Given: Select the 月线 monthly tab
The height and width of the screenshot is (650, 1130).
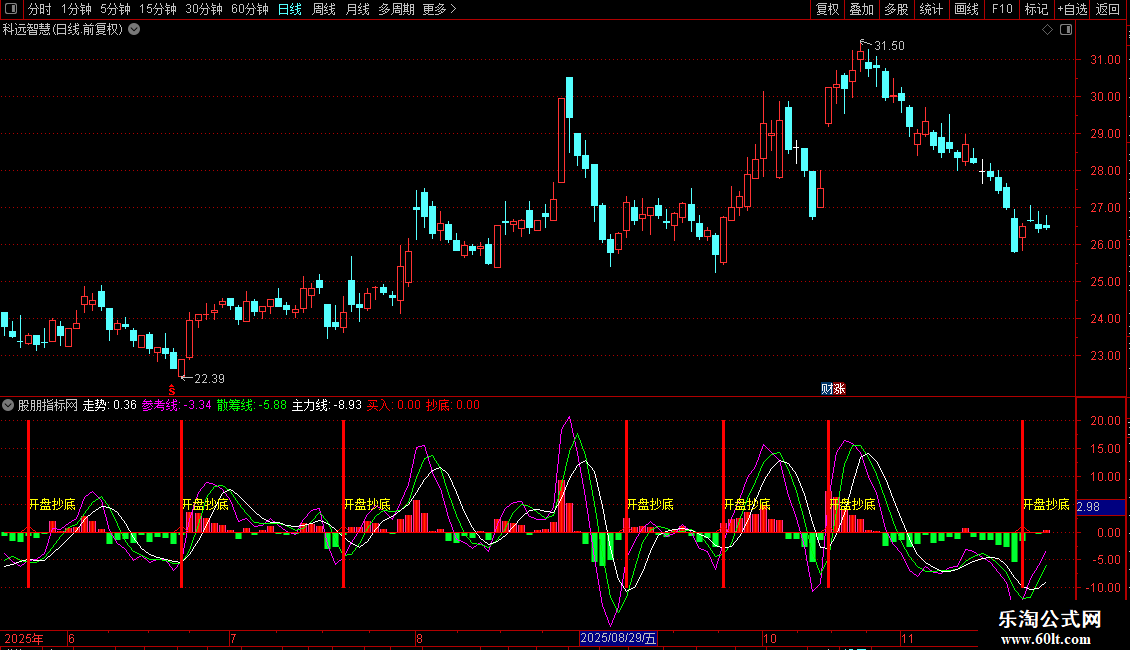Looking at the screenshot, I should tap(357, 9).
